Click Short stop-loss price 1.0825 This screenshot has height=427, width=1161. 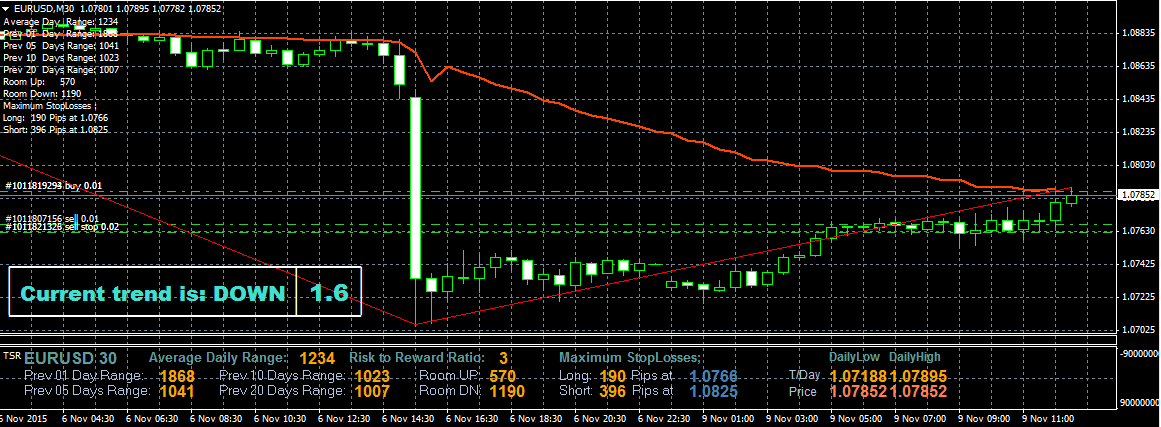click(x=713, y=391)
